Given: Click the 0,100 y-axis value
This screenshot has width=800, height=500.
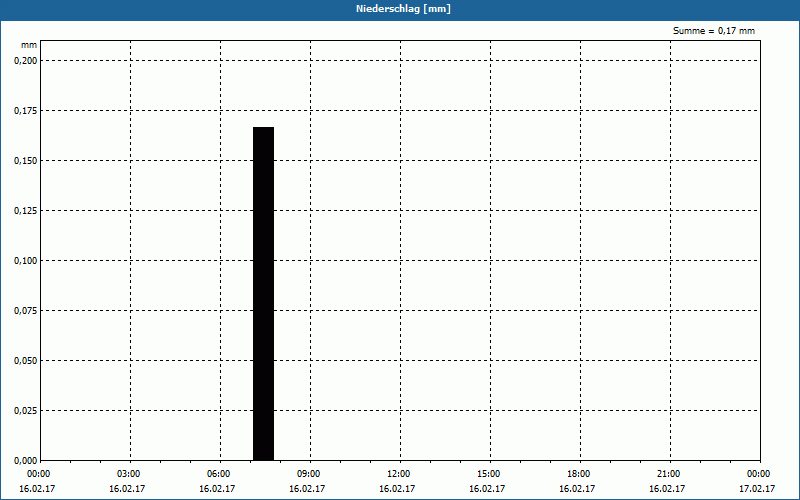Looking at the screenshot, I should click(x=26, y=261).
